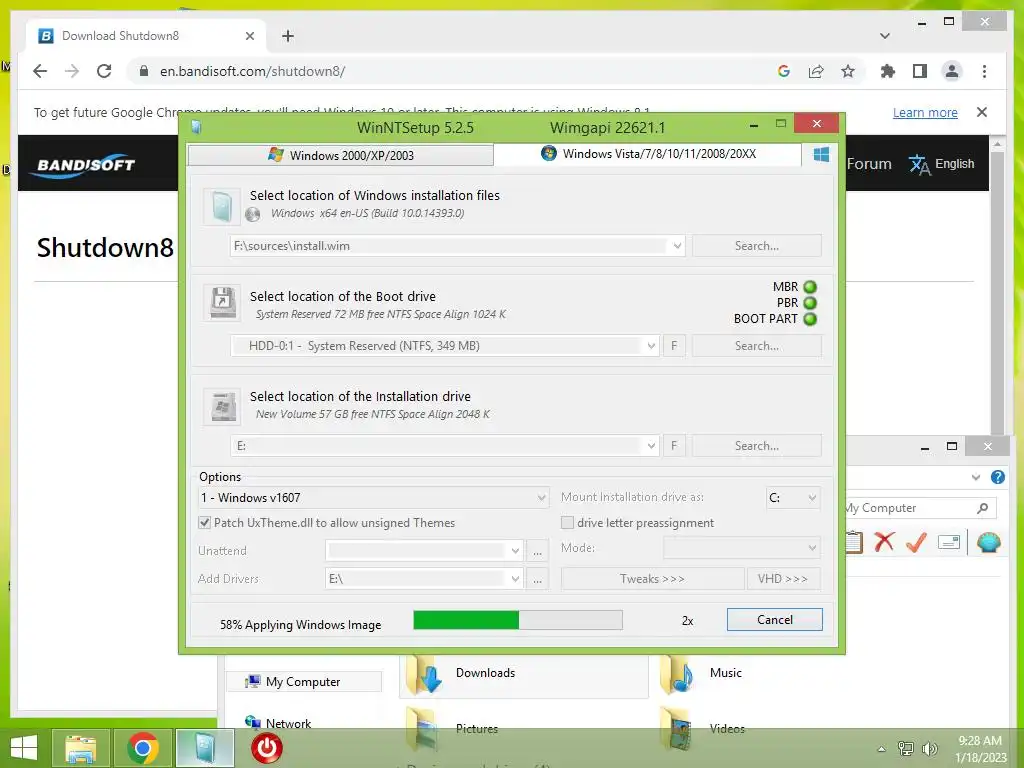Browse for Unattend file with ... button
Viewport: 1024px width, 768px height.
click(537, 551)
